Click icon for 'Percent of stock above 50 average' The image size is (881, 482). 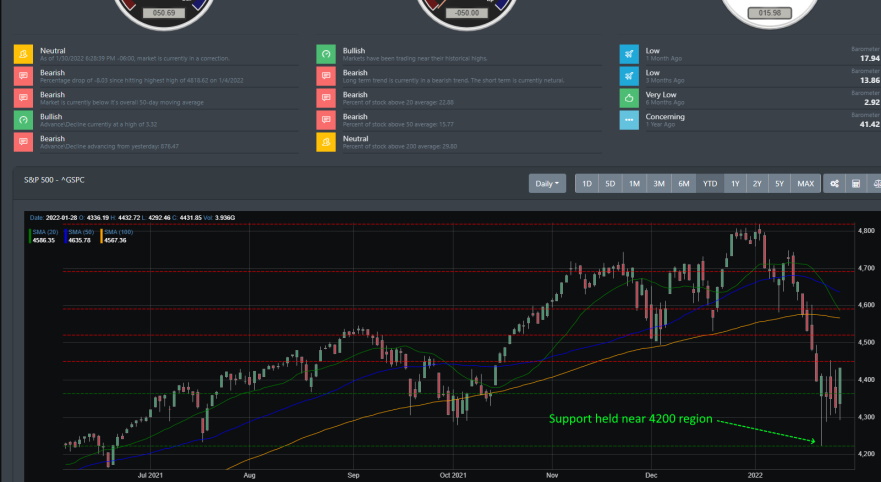(x=326, y=120)
